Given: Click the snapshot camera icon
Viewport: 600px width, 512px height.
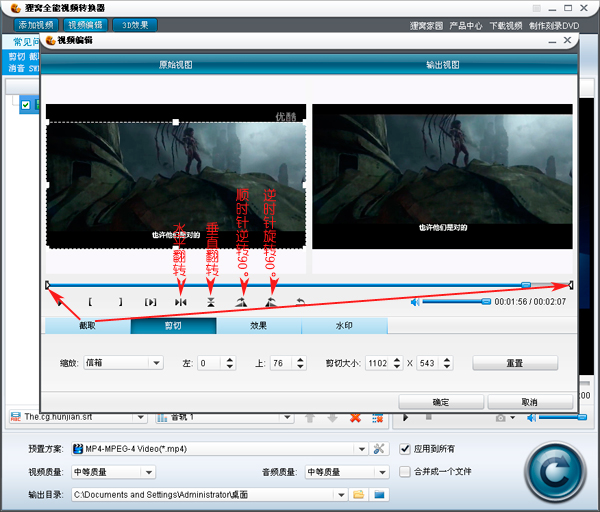Looking at the screenshot, I should coord(501,418).
